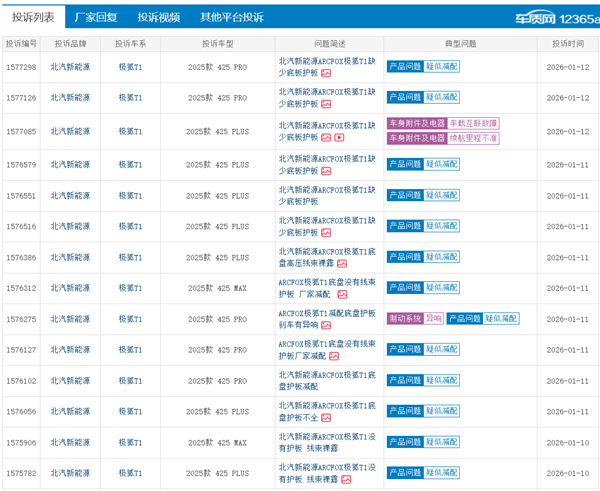Open complaint description for row 1575906

pos(326,442)
